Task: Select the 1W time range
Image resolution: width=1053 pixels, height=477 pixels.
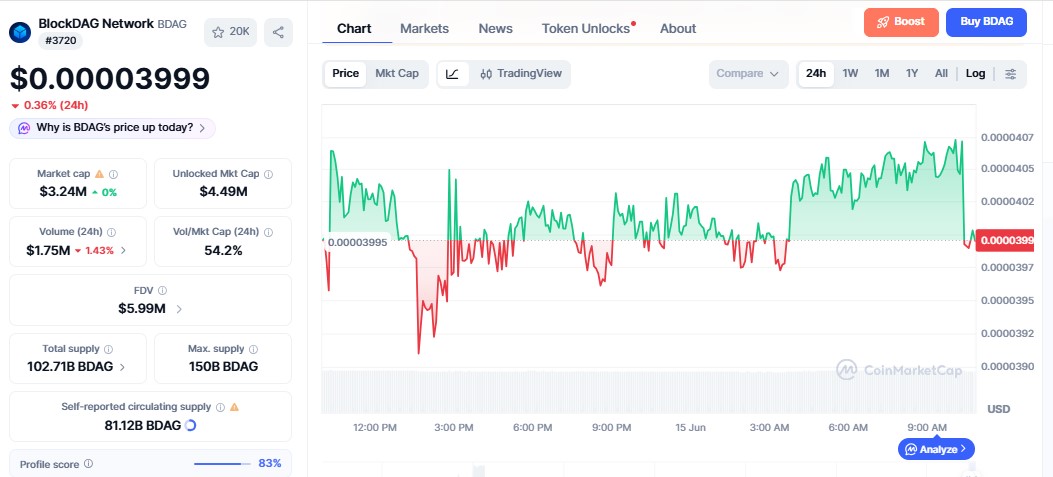Action: 850,74
